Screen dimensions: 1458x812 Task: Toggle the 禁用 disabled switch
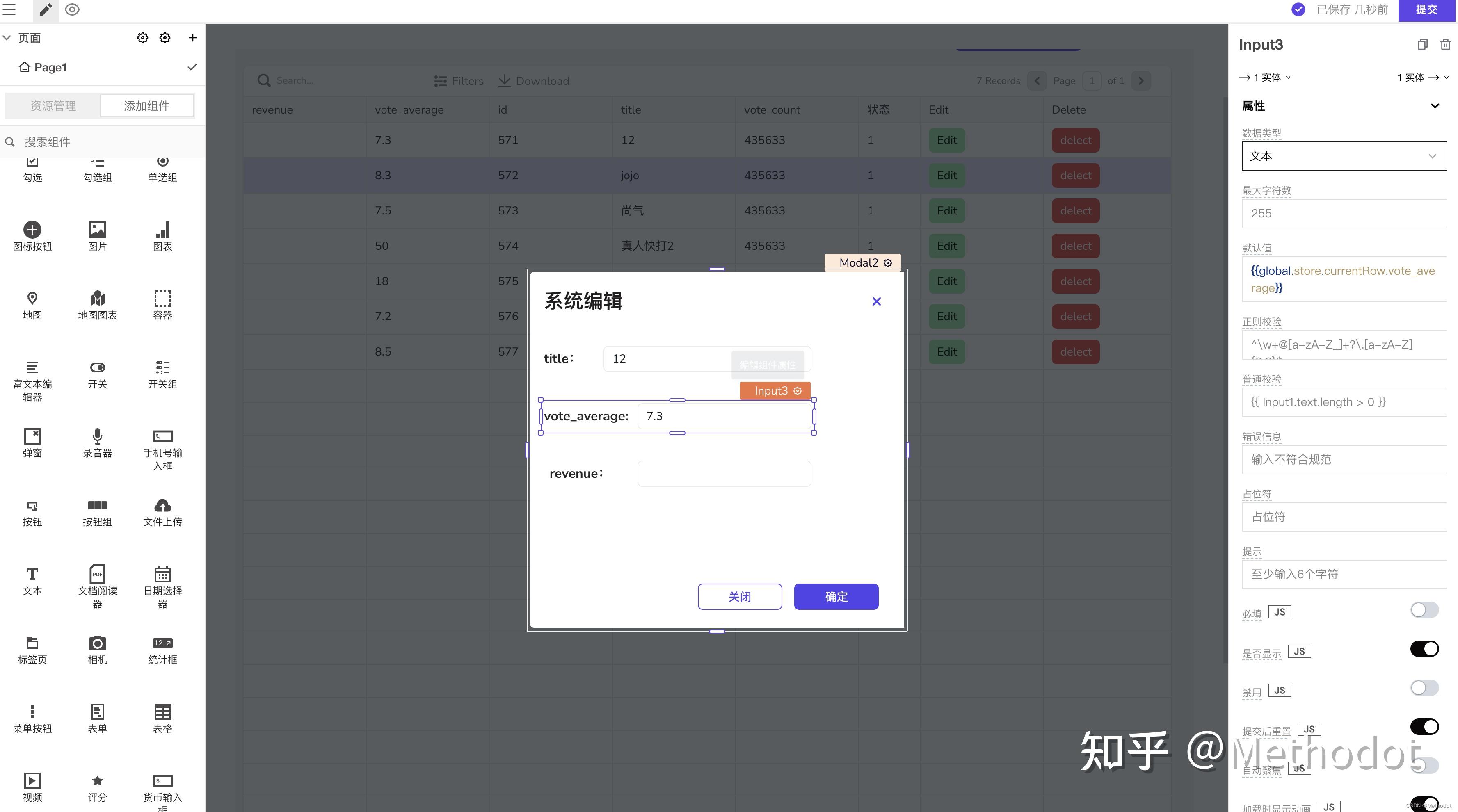tap(1424, 688)
